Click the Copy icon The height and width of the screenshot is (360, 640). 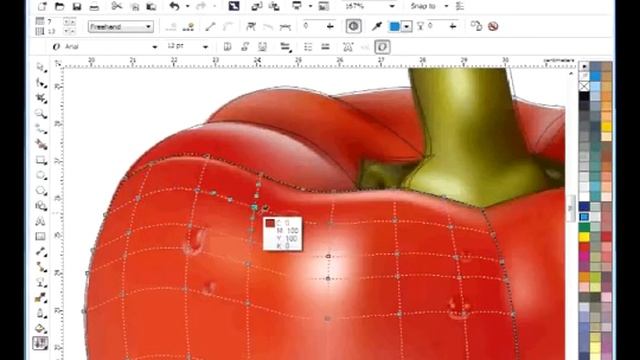[x=135, y=6]
